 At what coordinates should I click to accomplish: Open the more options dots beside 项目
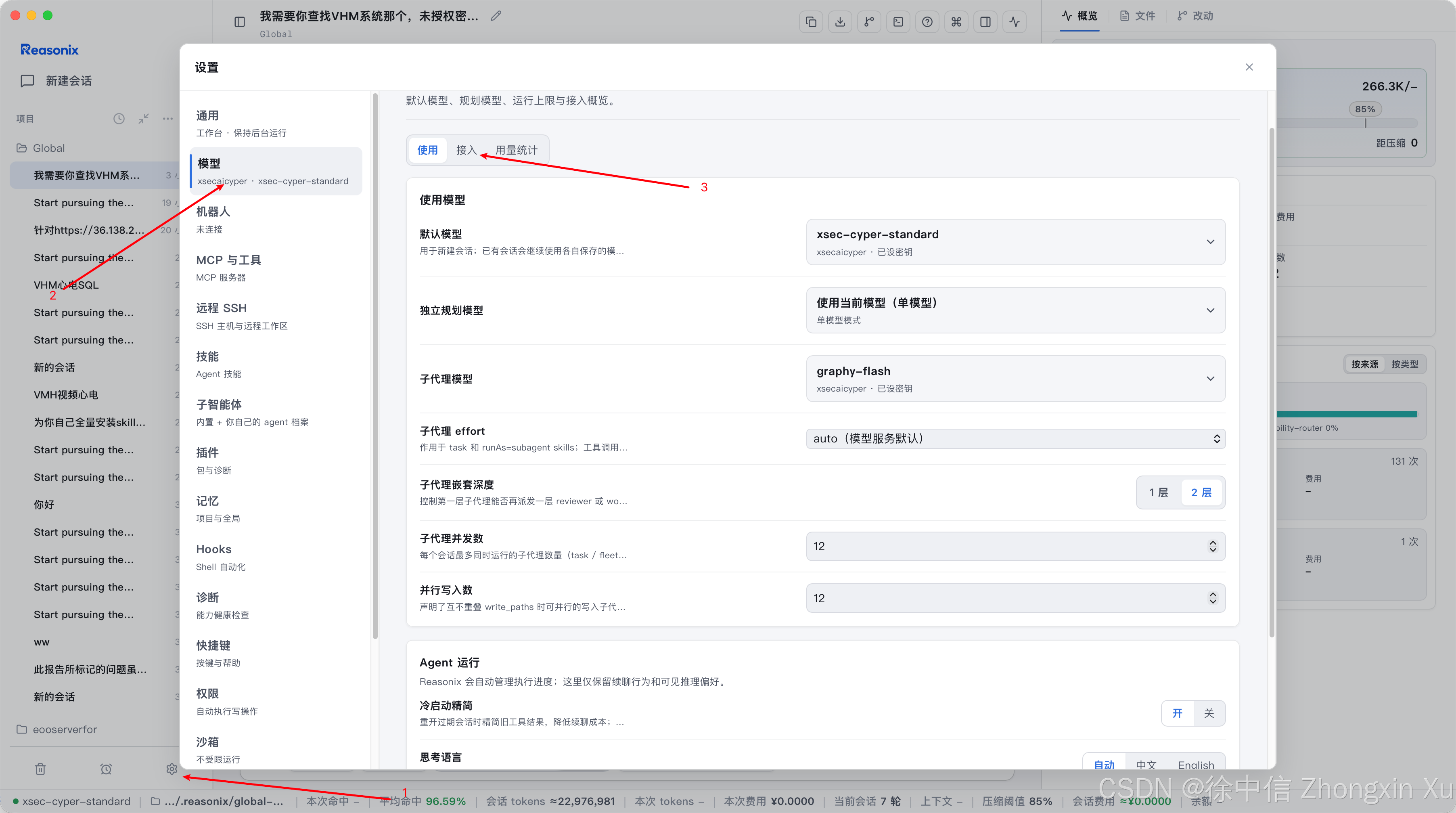click(x=168, y=119)
